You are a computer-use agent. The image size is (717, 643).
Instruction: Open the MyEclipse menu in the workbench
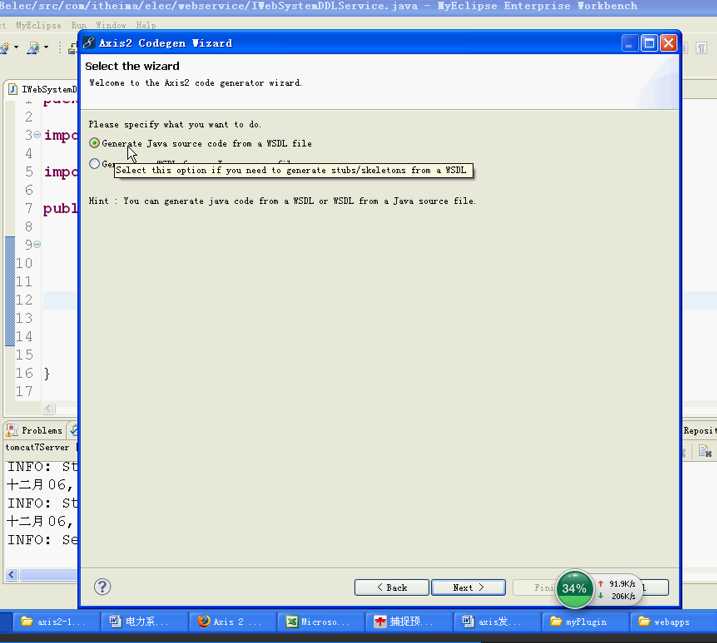click(38, 25)
